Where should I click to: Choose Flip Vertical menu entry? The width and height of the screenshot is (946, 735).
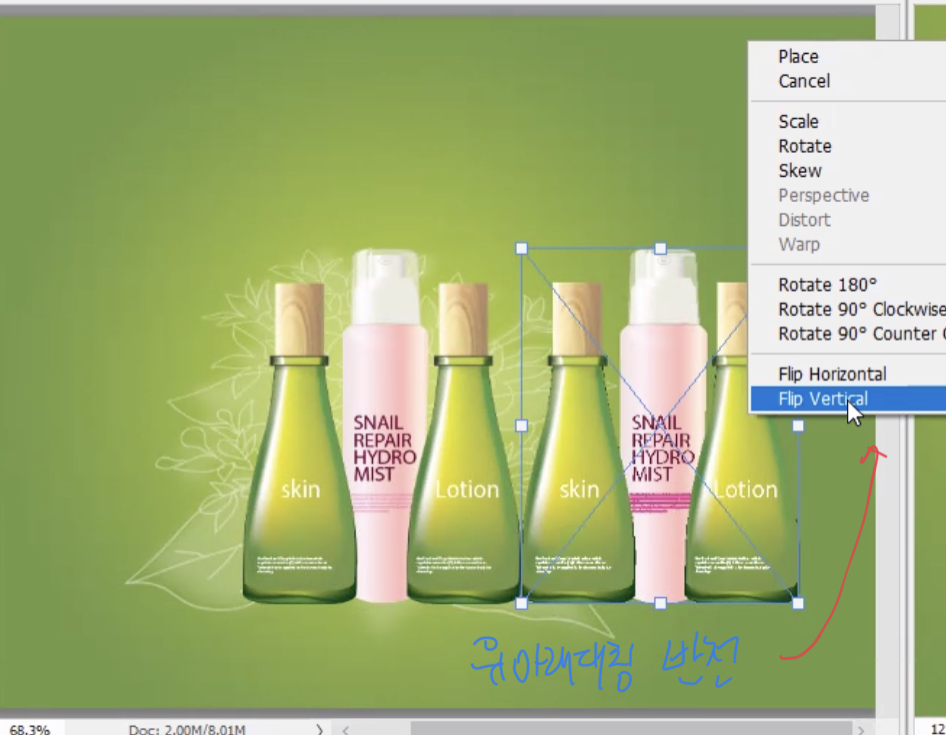click(847, 399)
